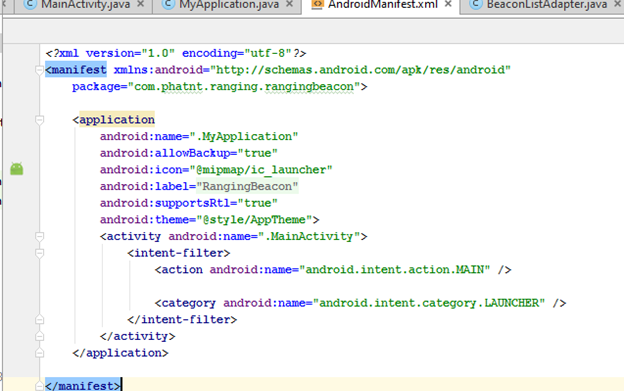The image size is (624, 391).
Task: Click the xml version declaration line
Action: pos(176,53)
